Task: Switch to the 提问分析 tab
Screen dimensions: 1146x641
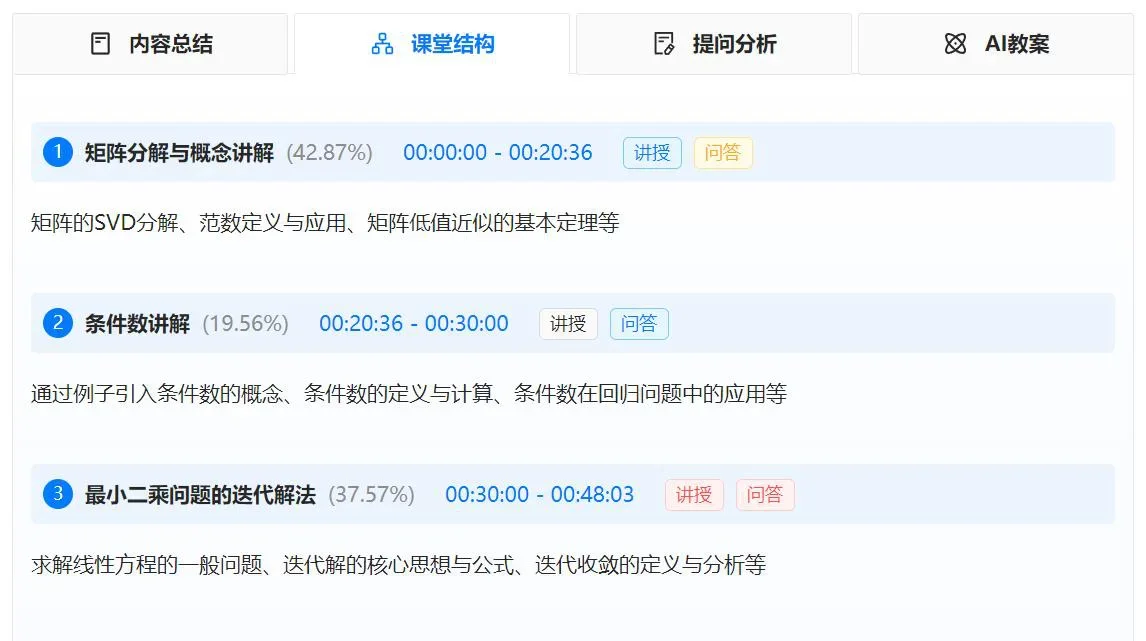Action: click(x=714, y=44)
